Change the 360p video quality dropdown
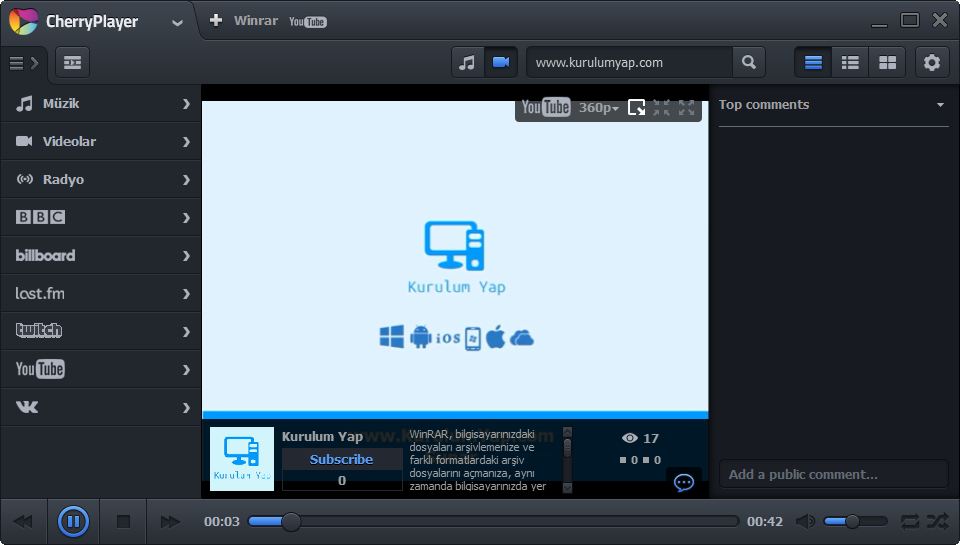This screenshot has width=960, height=545. pyautogui.click(x=598, y=108)
